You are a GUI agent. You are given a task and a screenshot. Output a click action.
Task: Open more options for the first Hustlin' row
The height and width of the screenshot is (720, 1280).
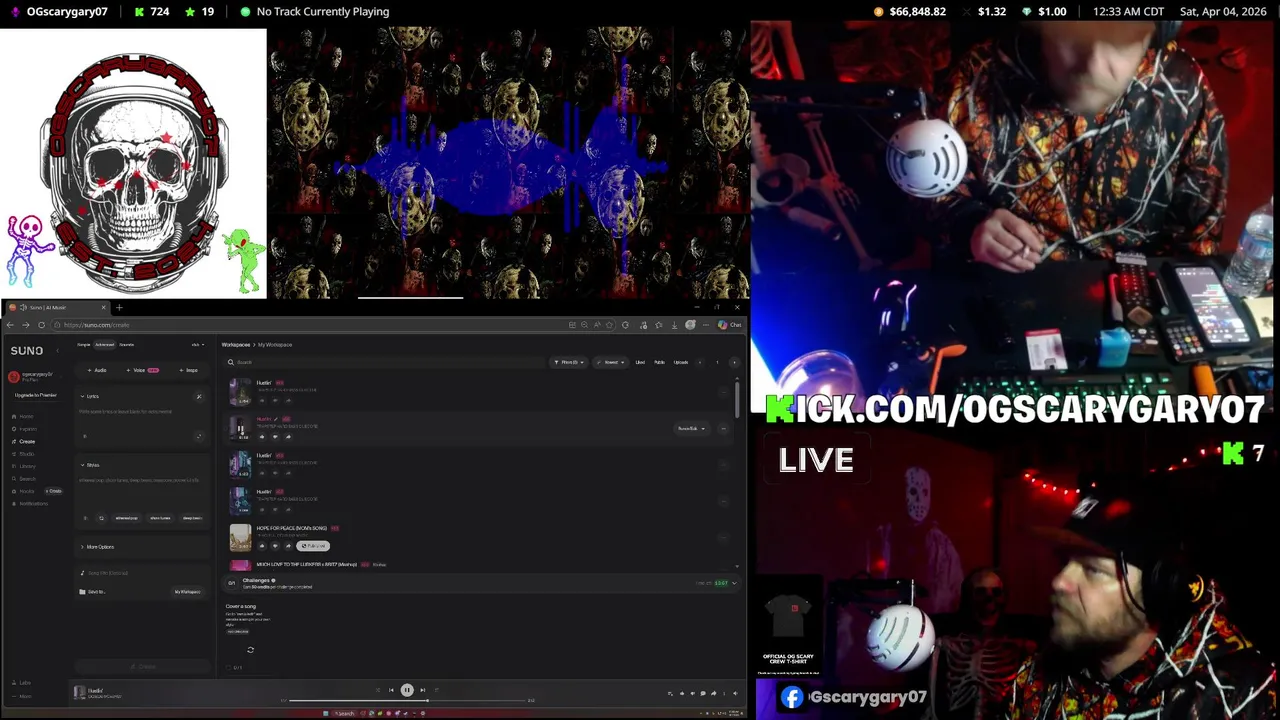pos(723,392)
